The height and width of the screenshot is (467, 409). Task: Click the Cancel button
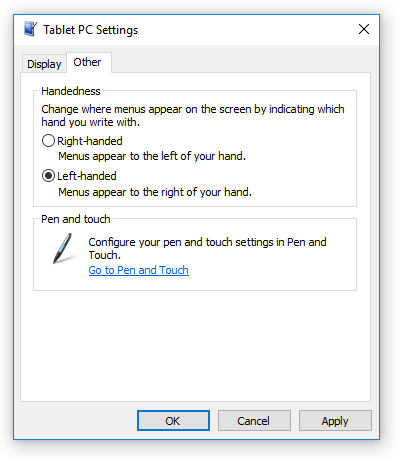point(254,421)
